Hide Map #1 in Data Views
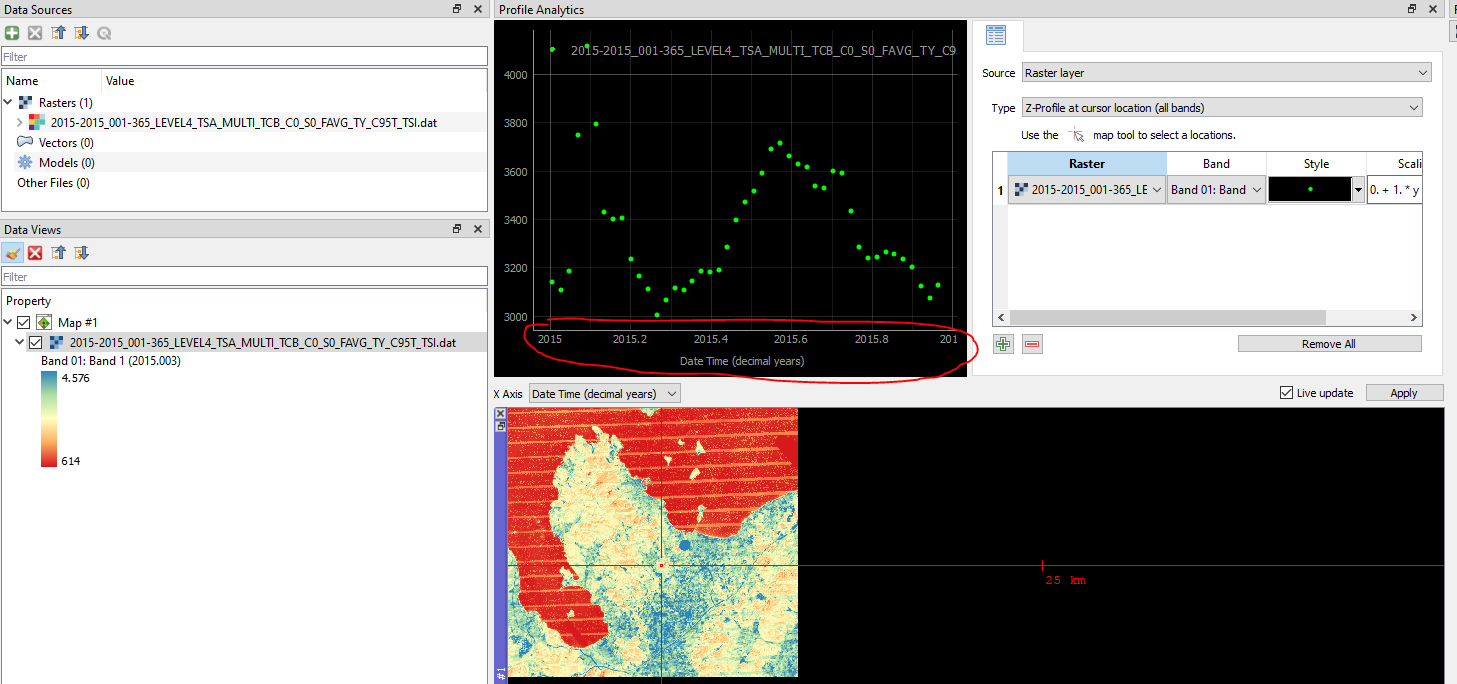 coord(22,321)
